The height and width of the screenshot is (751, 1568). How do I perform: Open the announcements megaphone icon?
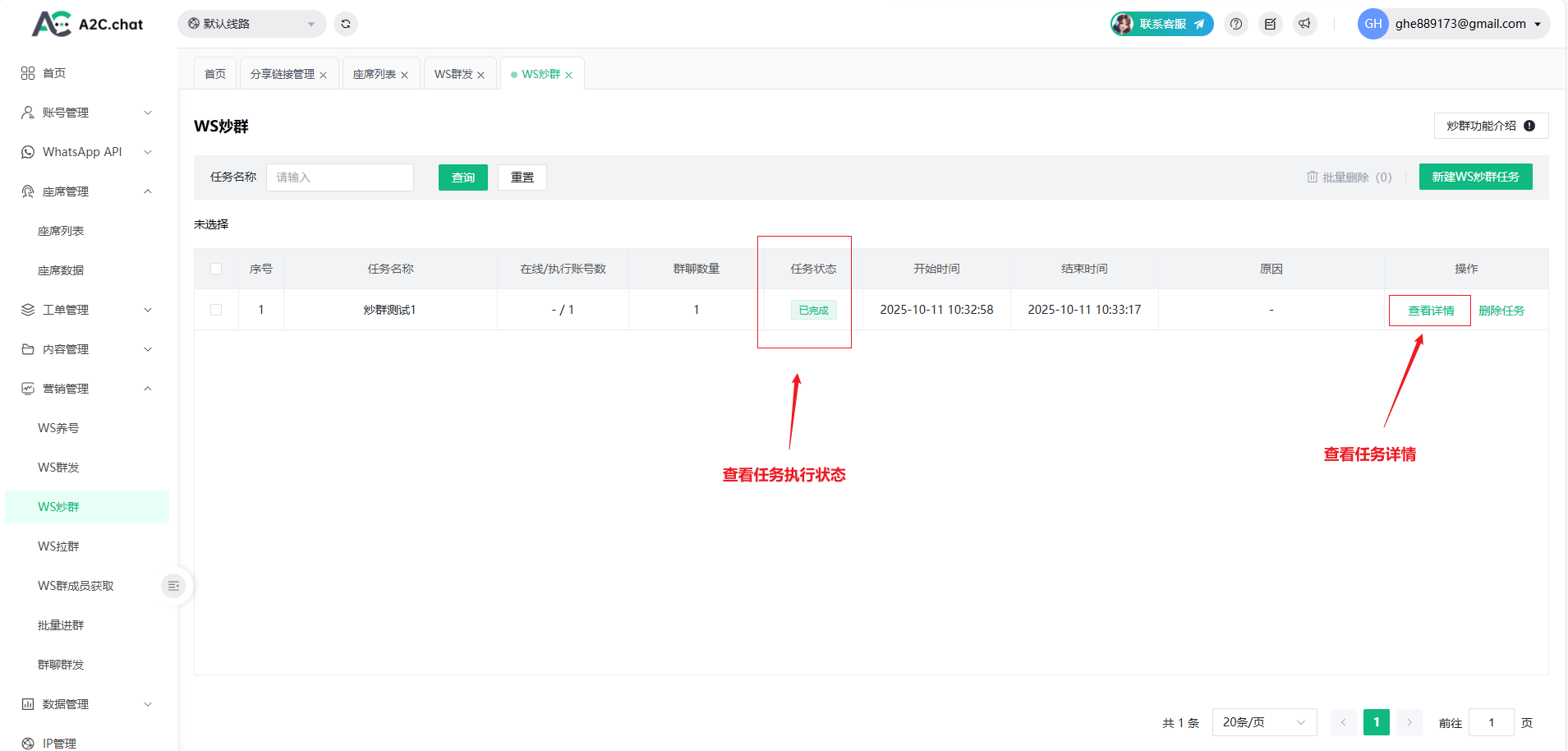[1305, 24]
